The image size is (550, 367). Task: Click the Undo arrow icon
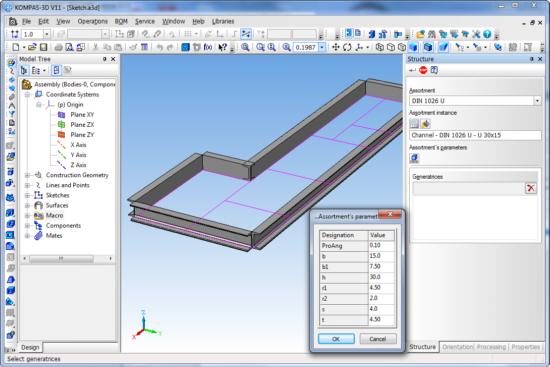coord(160,47)
